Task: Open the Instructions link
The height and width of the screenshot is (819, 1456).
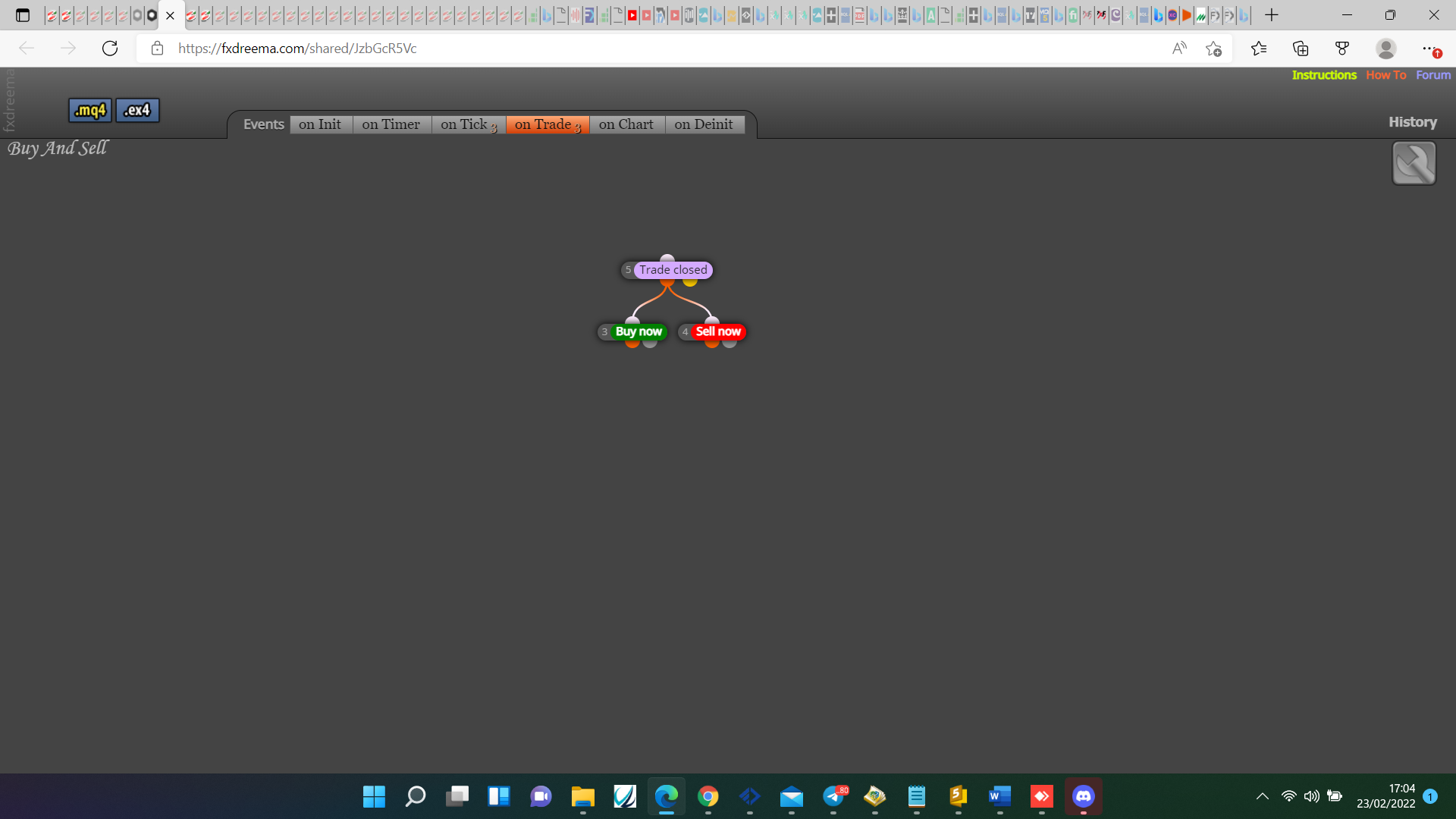Action: 1324,75
